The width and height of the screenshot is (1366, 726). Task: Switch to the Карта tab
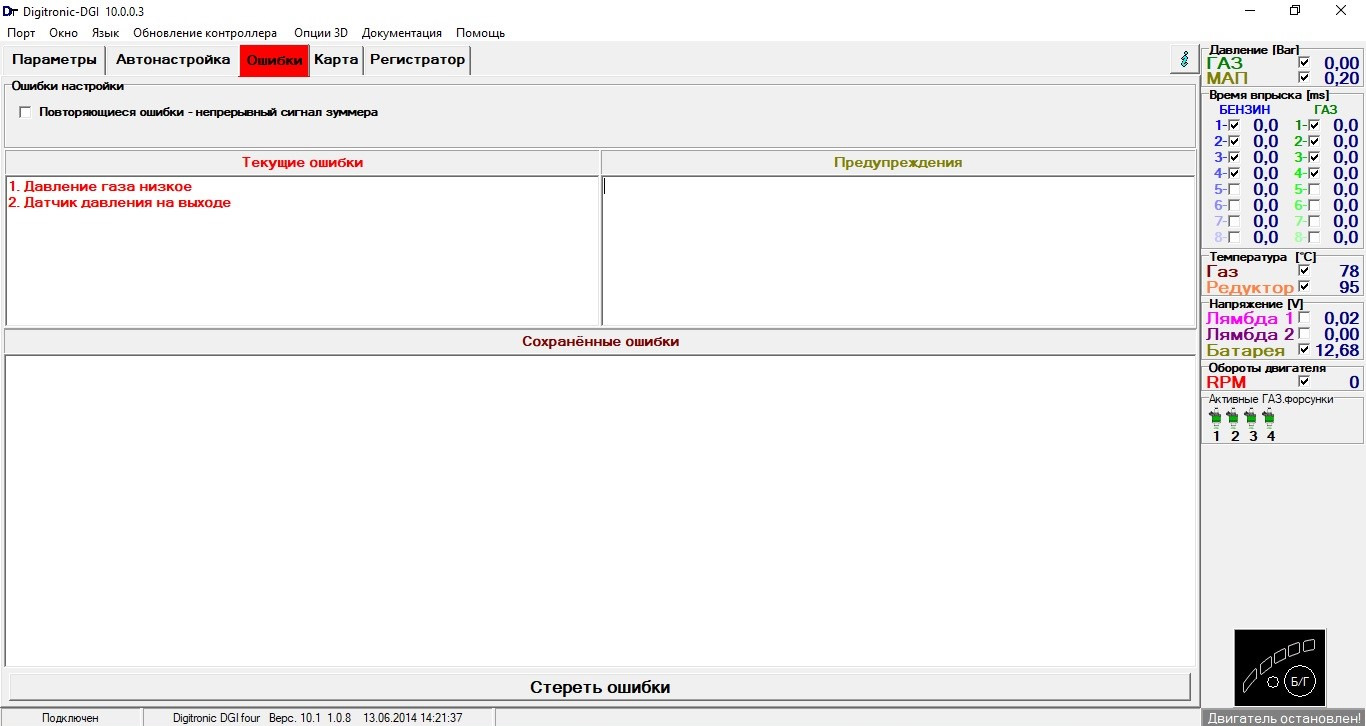pyautogui.click(x=336, y=60)
